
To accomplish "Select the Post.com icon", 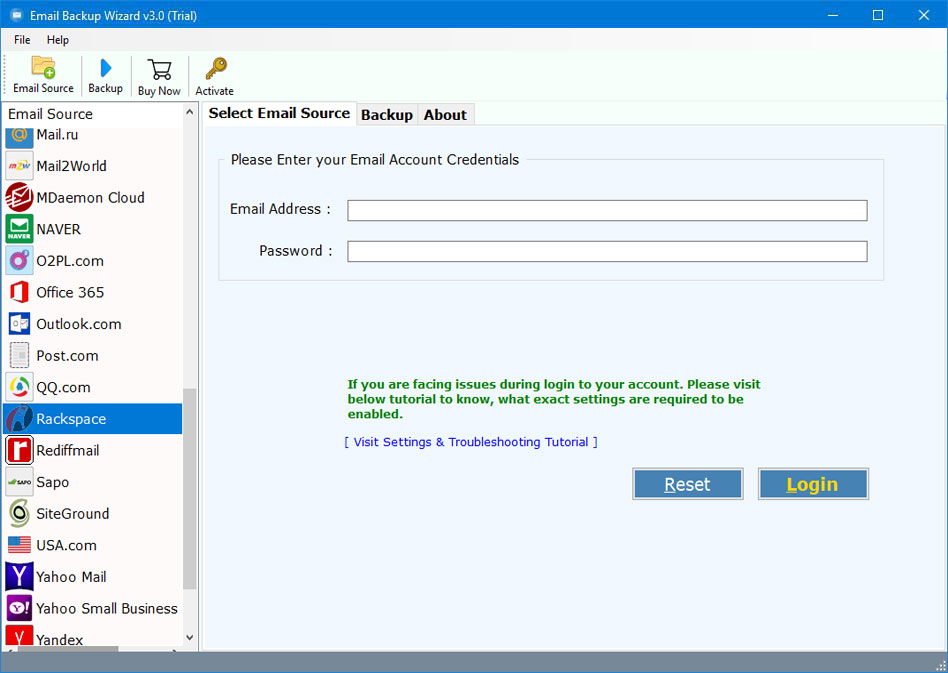I will click(x=19, y=356).
